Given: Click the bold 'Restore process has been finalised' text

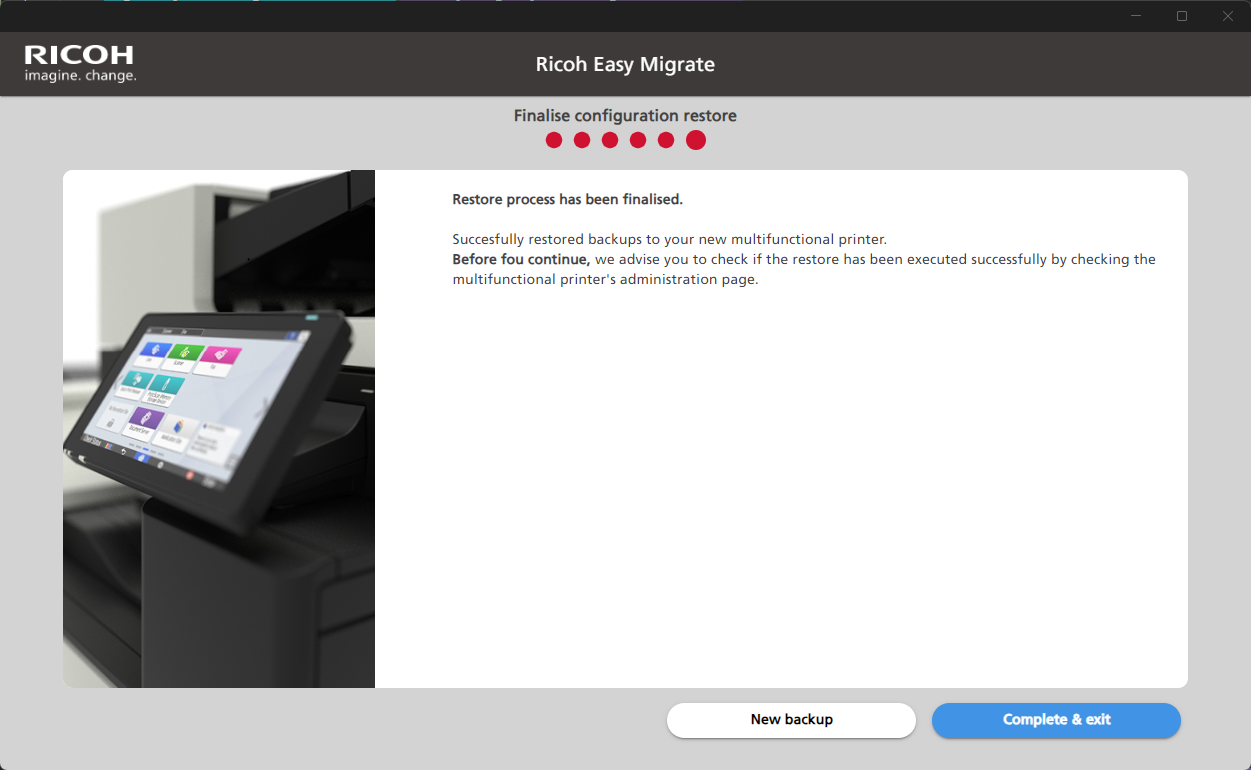Looking at the screenshot, I should [x=567, y=200].
